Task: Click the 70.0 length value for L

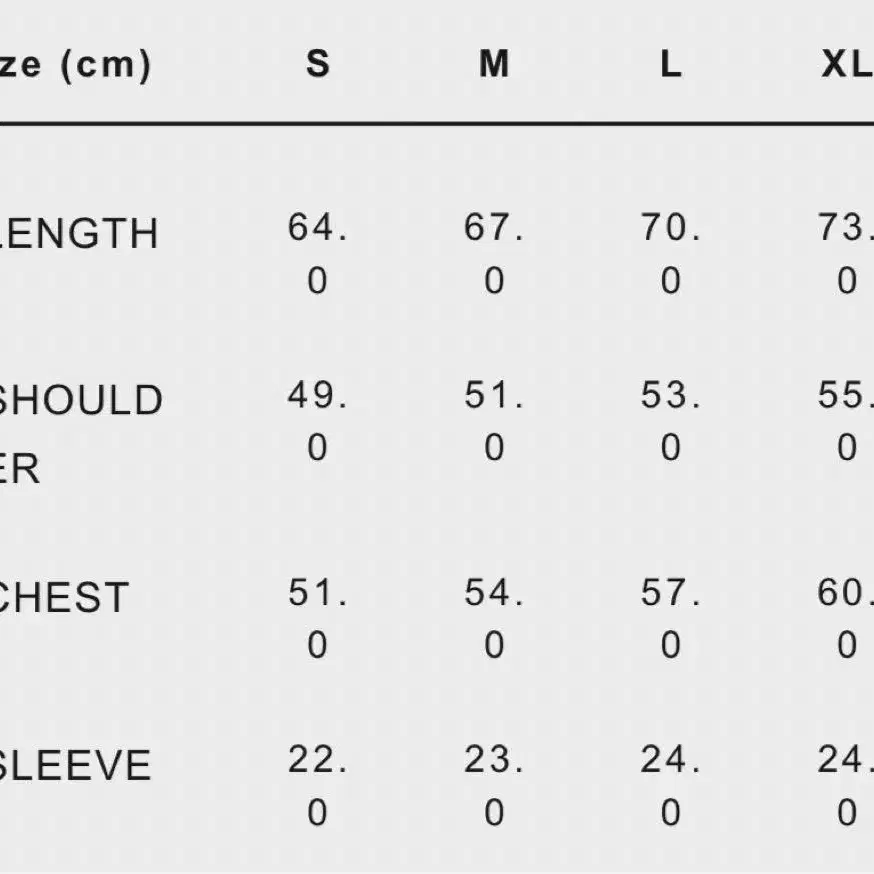Action: [671, 254]
